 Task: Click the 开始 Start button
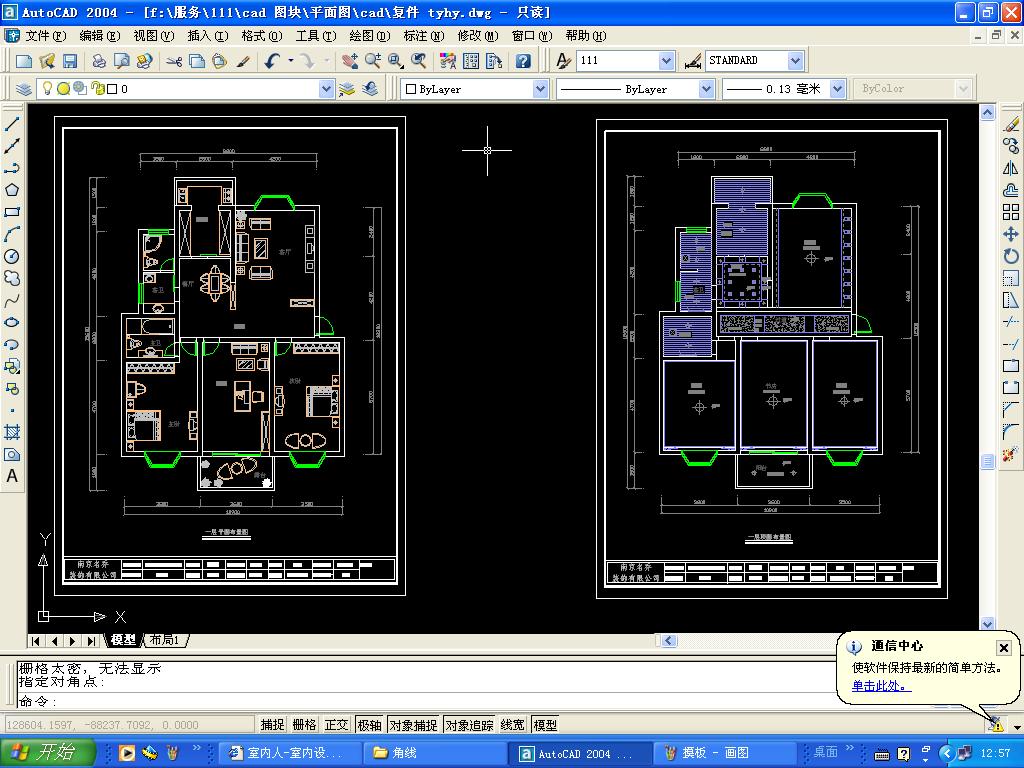48,753
